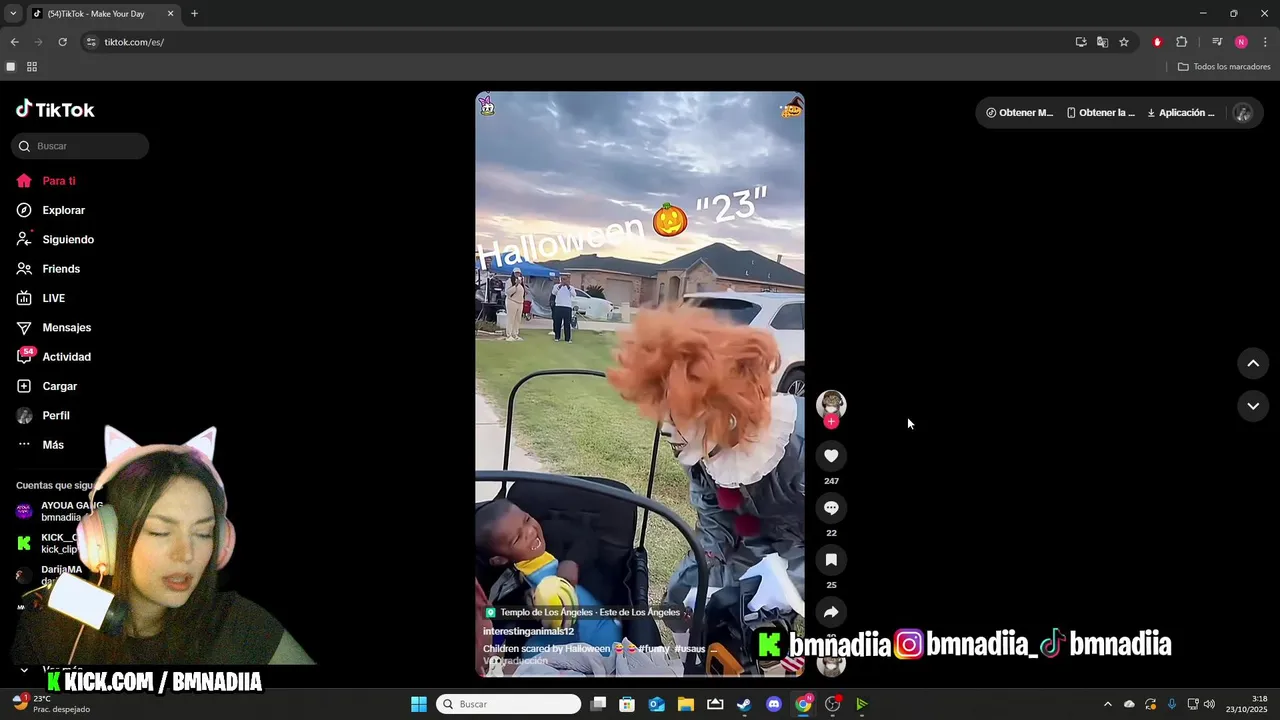1280x720 pixels.
Task: Go to next video with down chevron
Action: coord(1253,405)
